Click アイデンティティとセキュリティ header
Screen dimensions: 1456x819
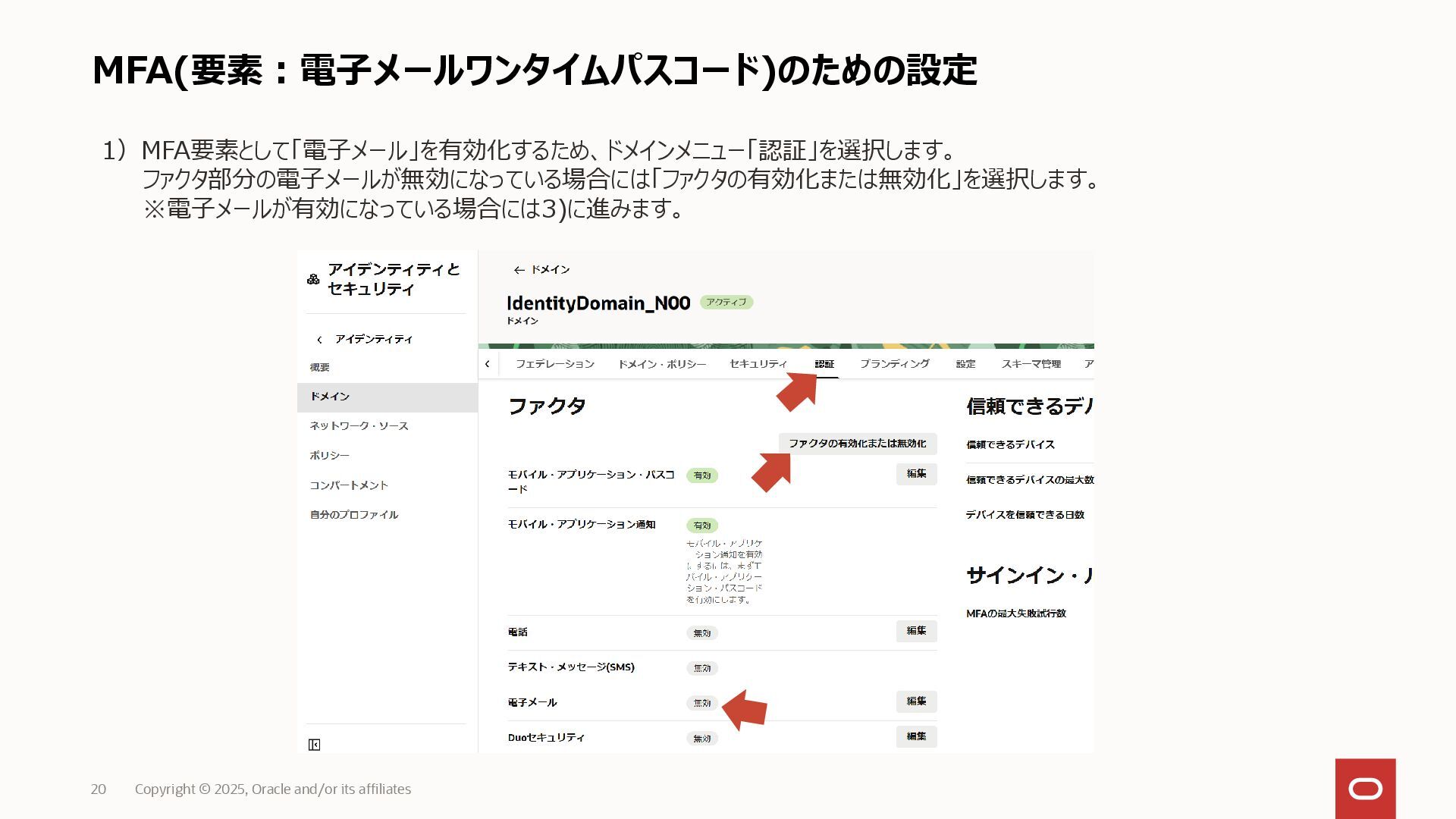[x=394, y=279]
